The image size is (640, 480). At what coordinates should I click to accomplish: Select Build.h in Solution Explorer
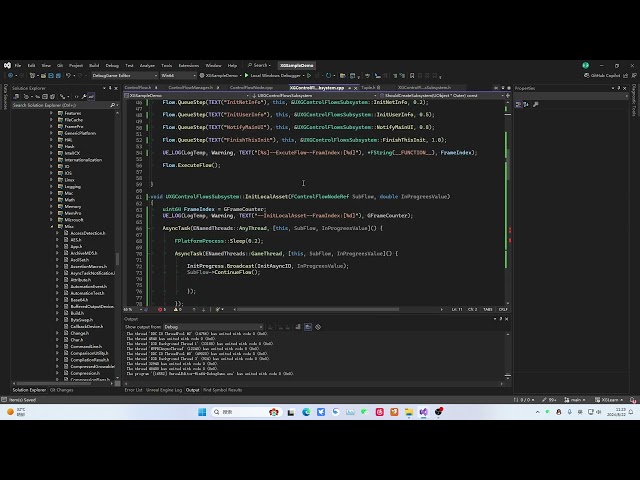(77, 313)
